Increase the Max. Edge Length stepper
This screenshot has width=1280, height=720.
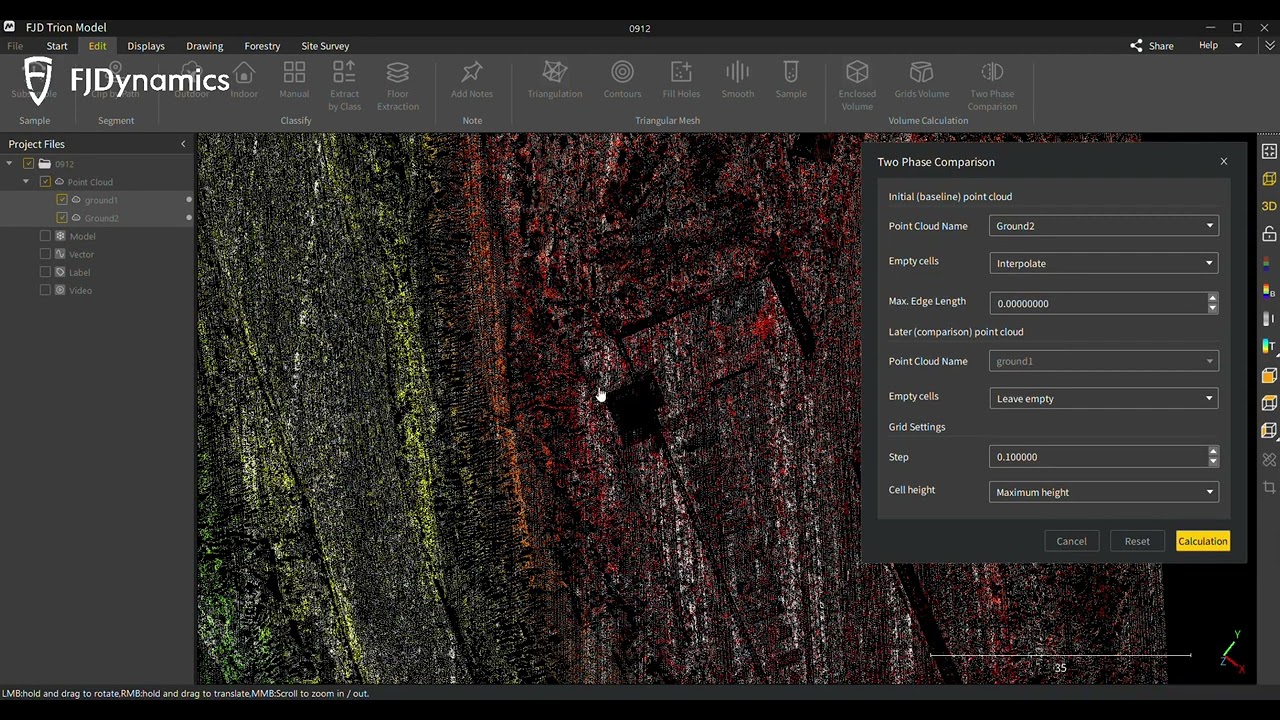(1212, 298)
